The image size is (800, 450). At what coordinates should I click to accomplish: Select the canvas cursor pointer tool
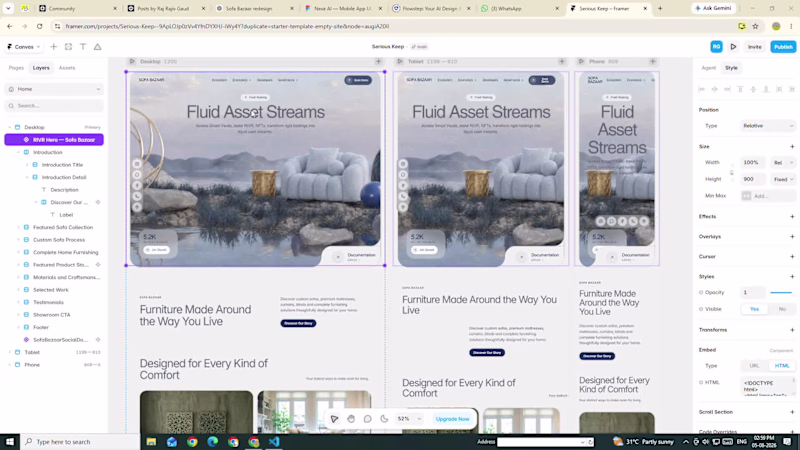[334, 419]
